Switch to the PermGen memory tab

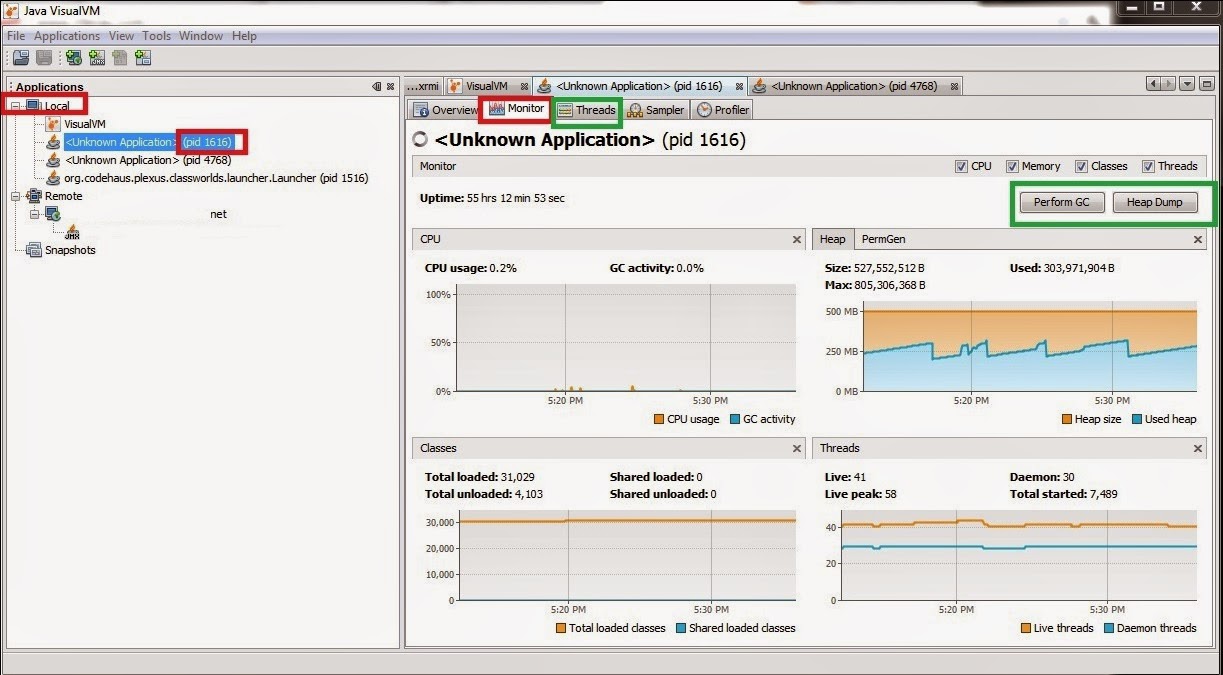[884, 239]
